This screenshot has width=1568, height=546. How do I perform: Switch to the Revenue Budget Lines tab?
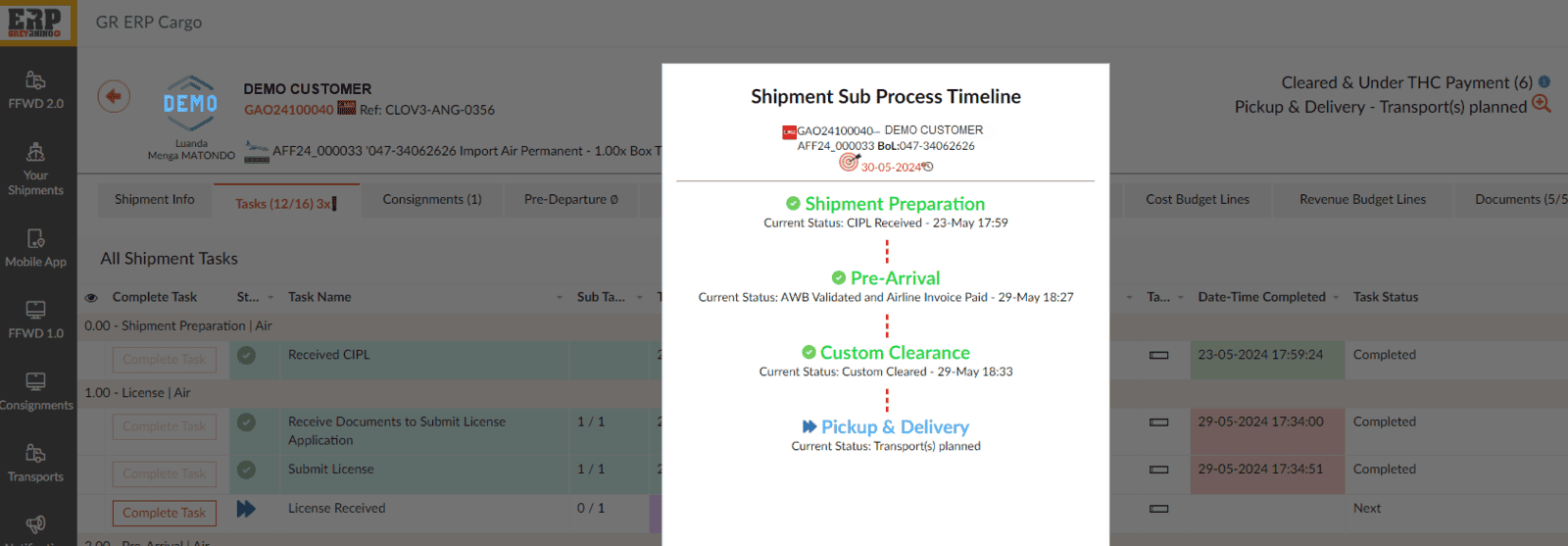[1362, 200]
